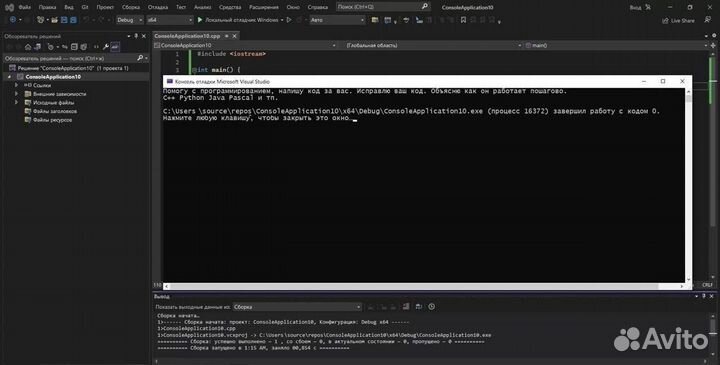Click the bookmark icon in the toolbar

(x=463, y=20)
